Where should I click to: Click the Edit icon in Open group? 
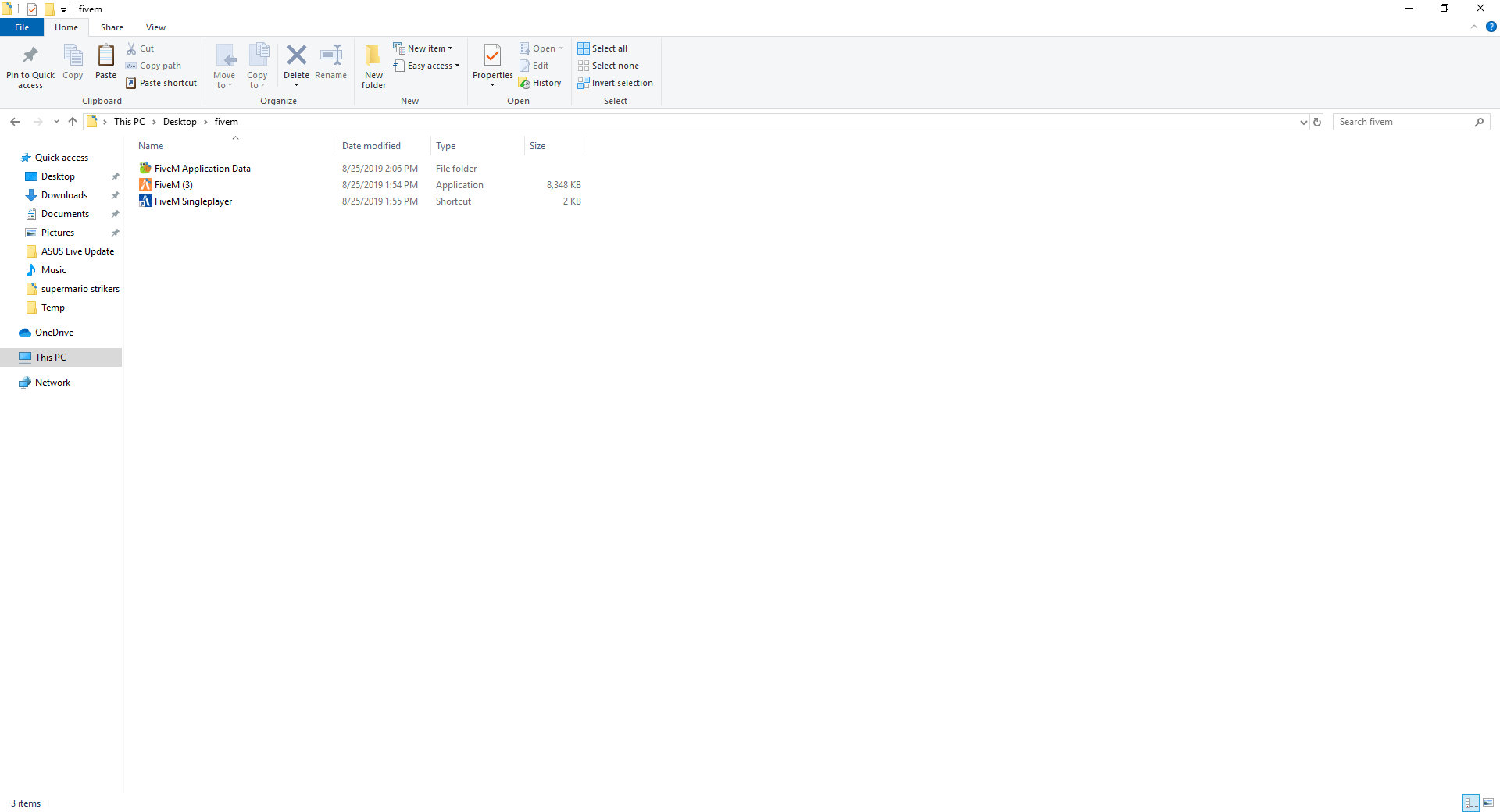tap(525, 66)
